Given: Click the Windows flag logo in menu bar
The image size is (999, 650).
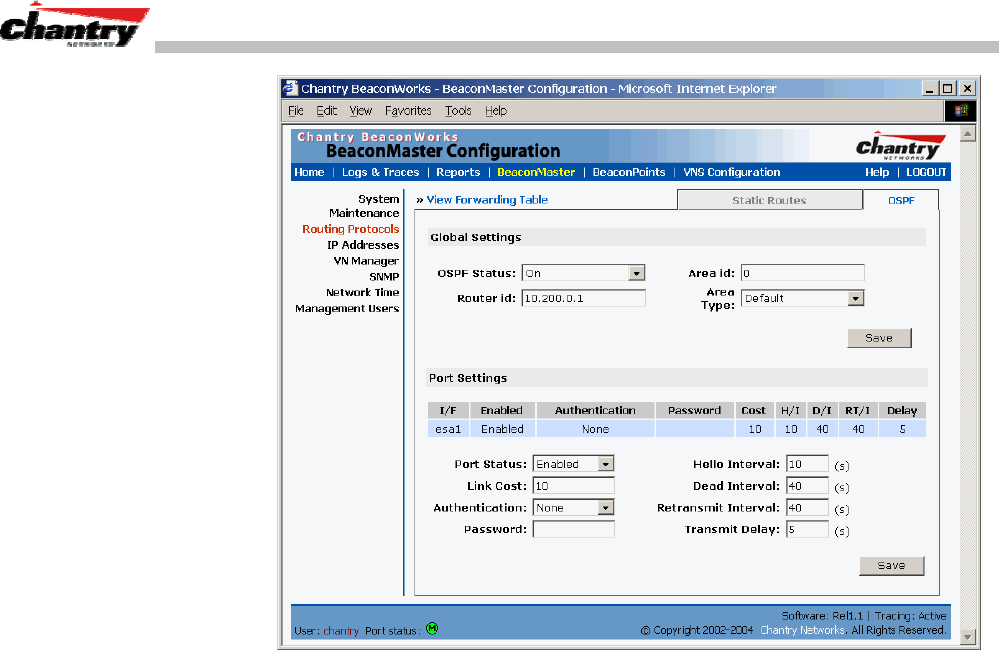Looking at the screenshot, I should [960, 111].
